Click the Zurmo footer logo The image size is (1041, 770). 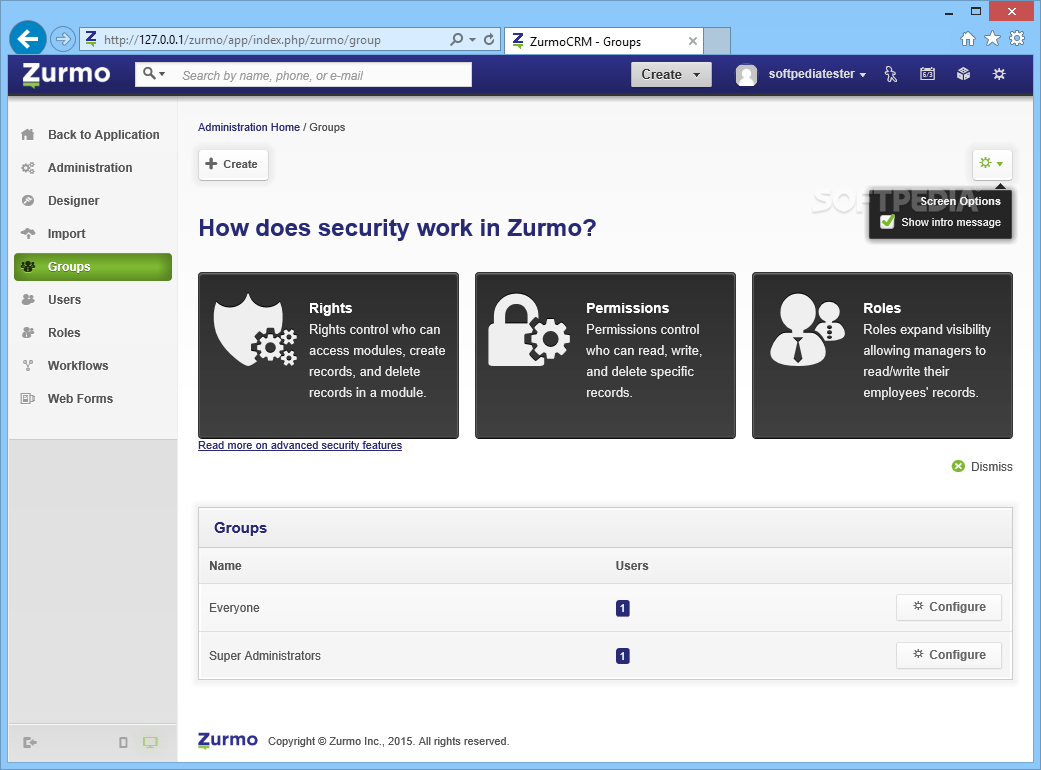pos(228,740)
